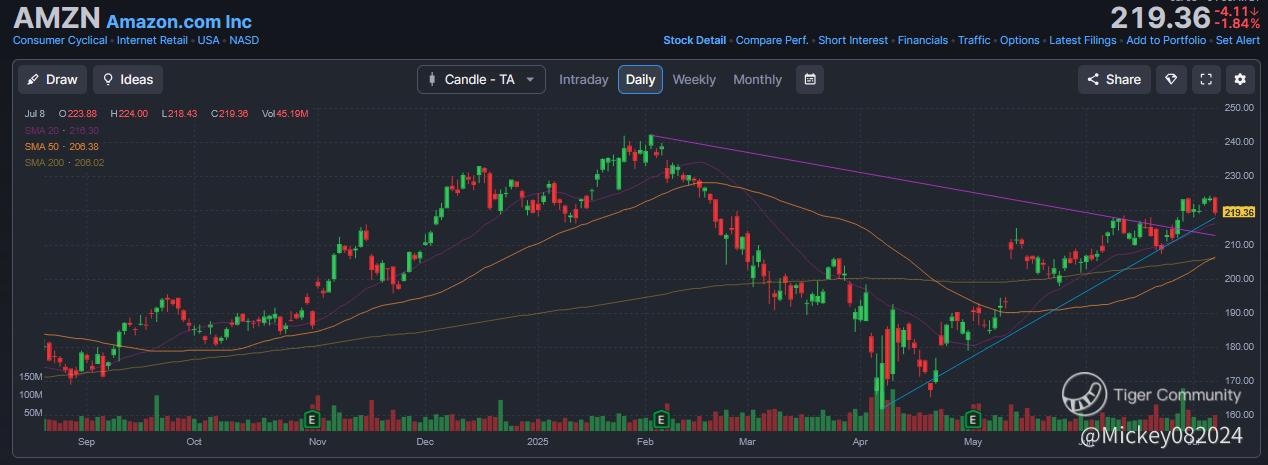Screen dimensions: 1268x465
Task: Click the February earnings marker
Action: (x=660, y=417)
